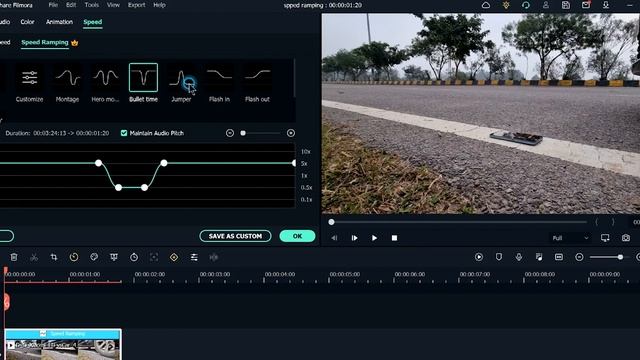Click the preview progress scrubber handle
The image size is (640, 360).
[x=331, y=222]
